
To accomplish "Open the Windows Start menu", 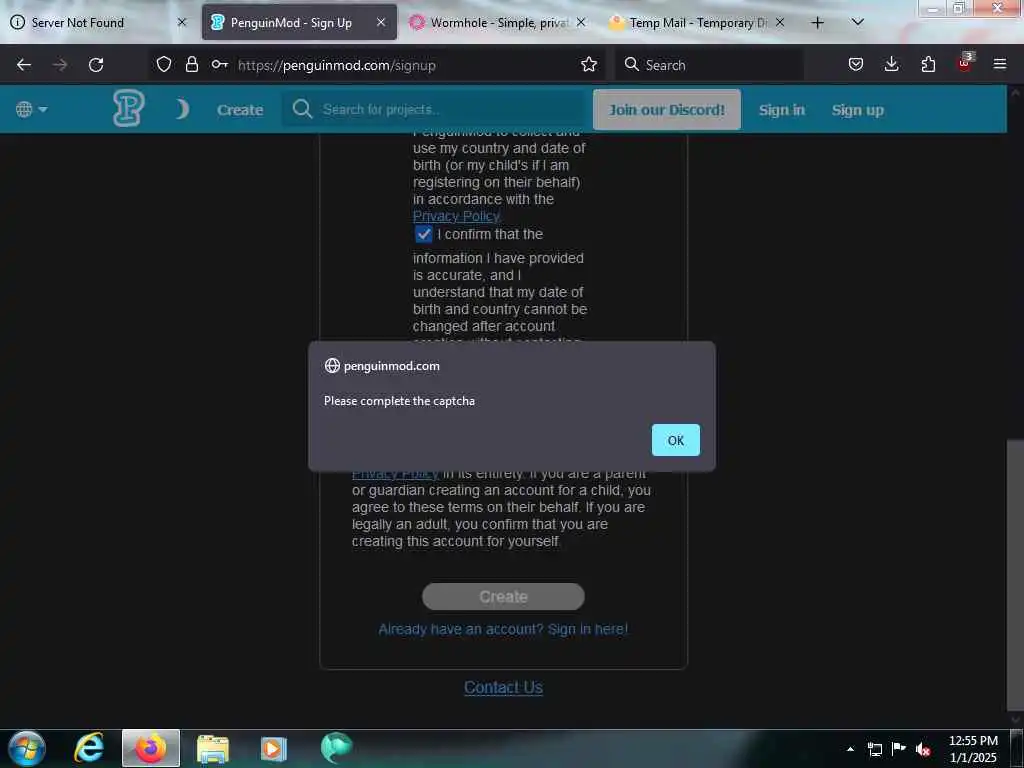I will (27, 748).
